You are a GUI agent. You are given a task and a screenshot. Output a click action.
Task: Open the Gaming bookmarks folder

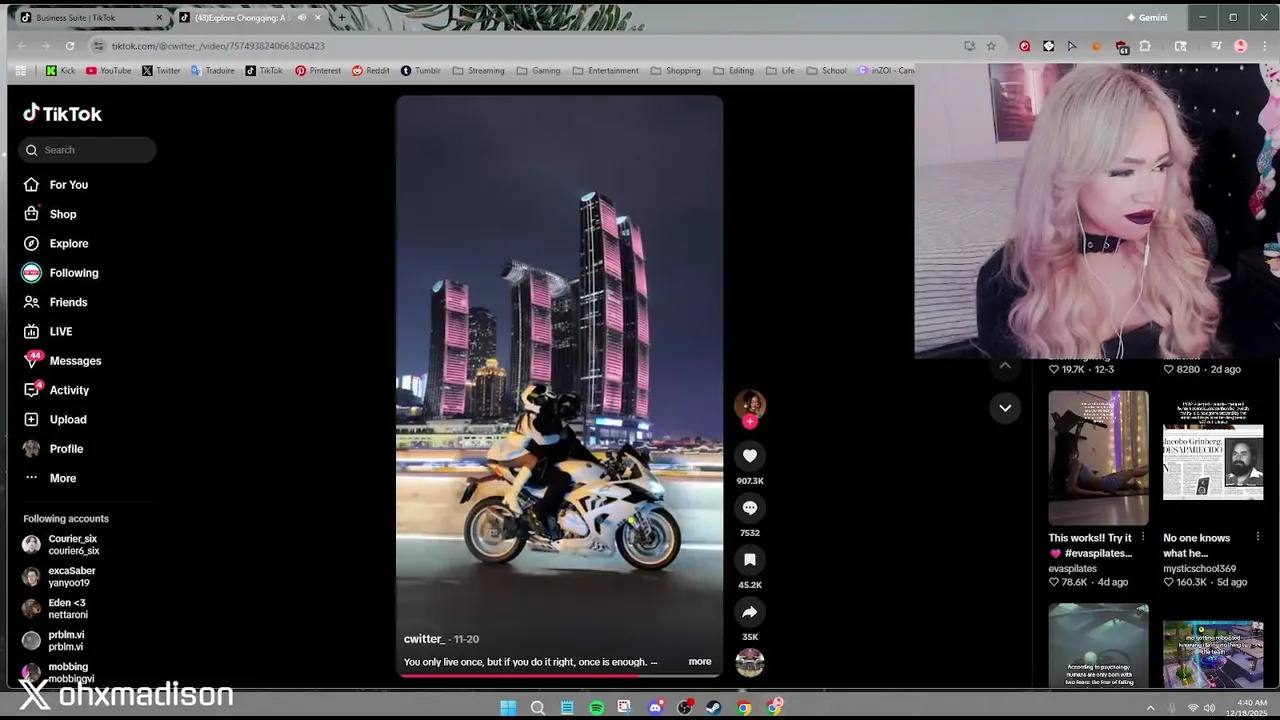tap(539, 71)
